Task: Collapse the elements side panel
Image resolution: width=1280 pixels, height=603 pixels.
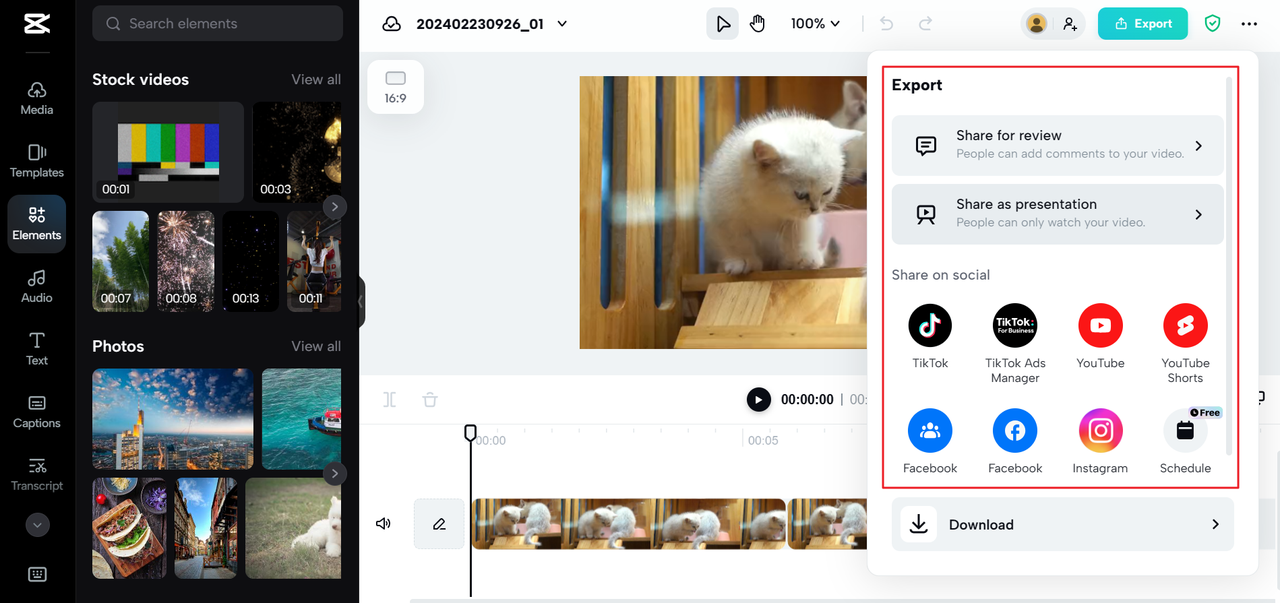Action: (x=360, y=301)
